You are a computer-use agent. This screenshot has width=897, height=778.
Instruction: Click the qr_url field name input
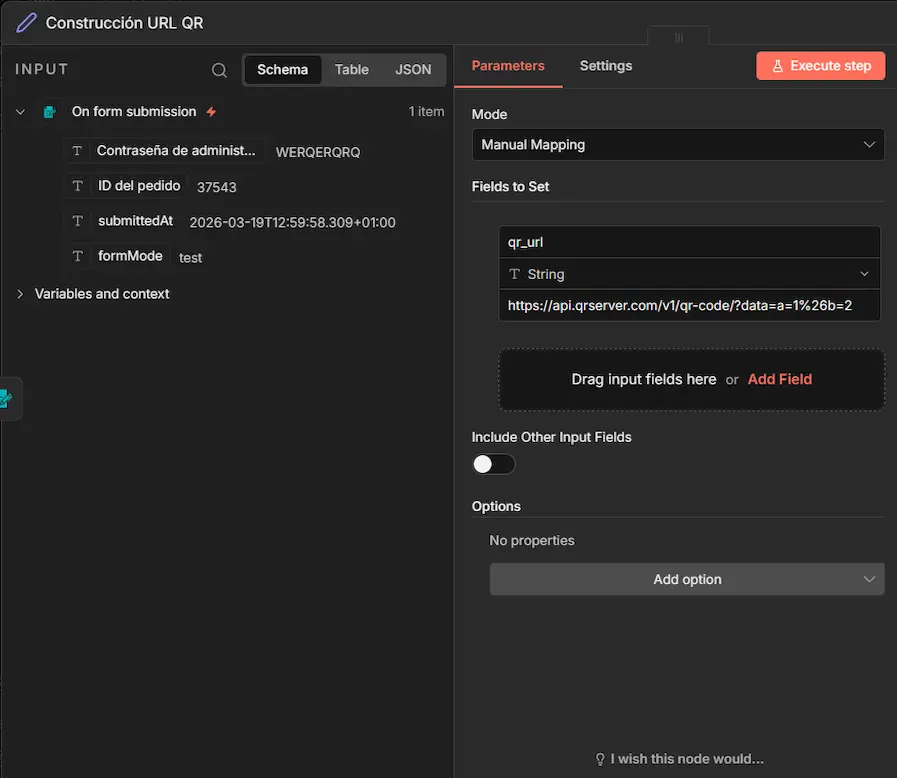point(689,242)
